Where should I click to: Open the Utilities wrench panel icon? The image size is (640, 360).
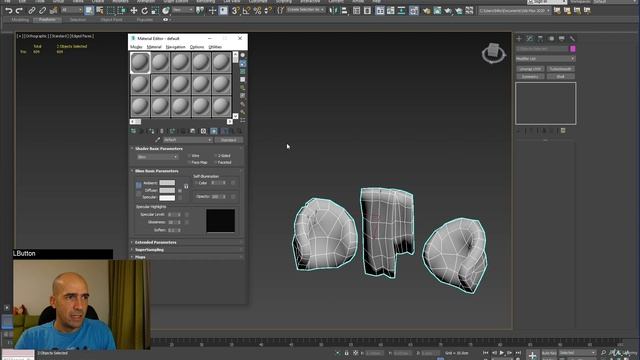[572, 38]
